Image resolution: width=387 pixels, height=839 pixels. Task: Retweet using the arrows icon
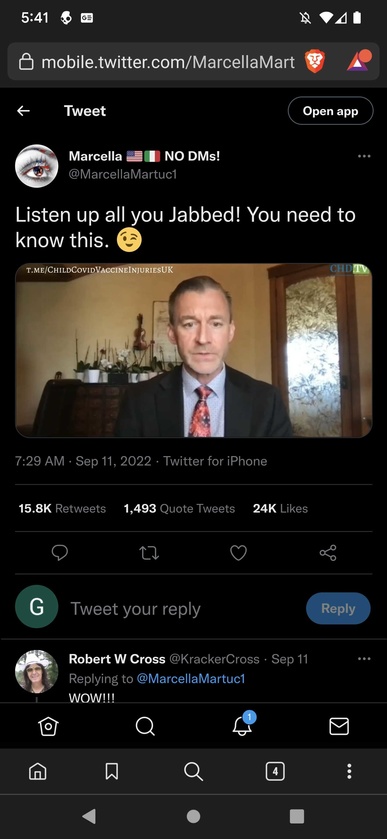[x=149, y=553]
